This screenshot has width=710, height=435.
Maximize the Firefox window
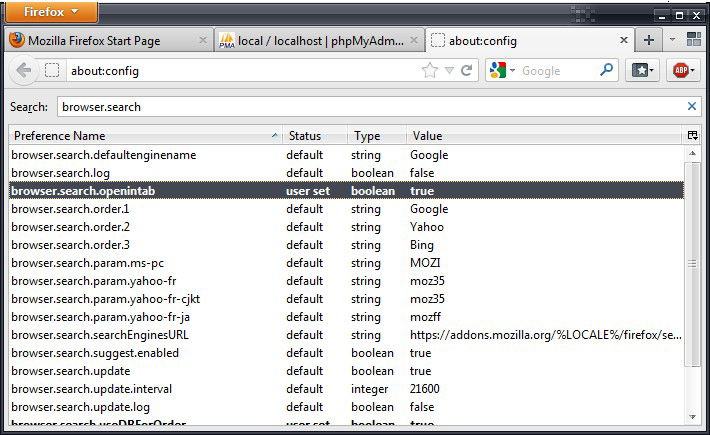click(679, 16)
